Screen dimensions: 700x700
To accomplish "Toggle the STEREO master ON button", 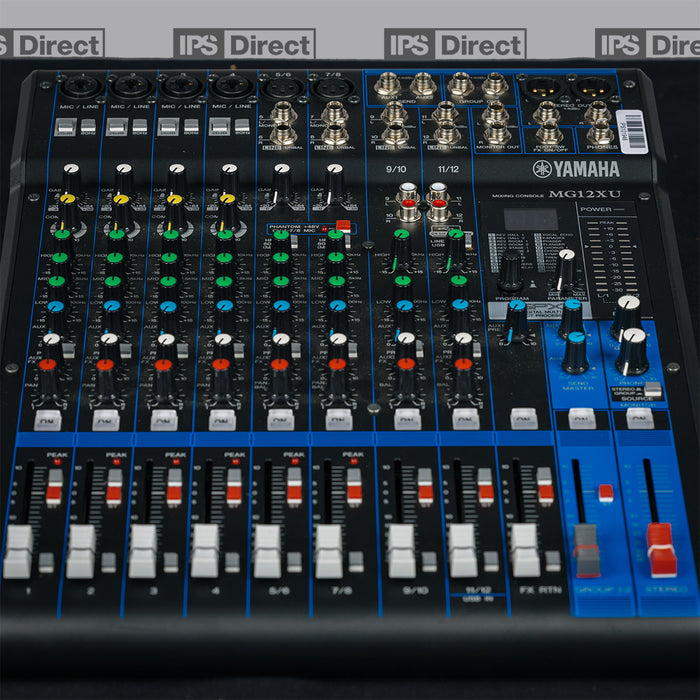I will [640, 418].
